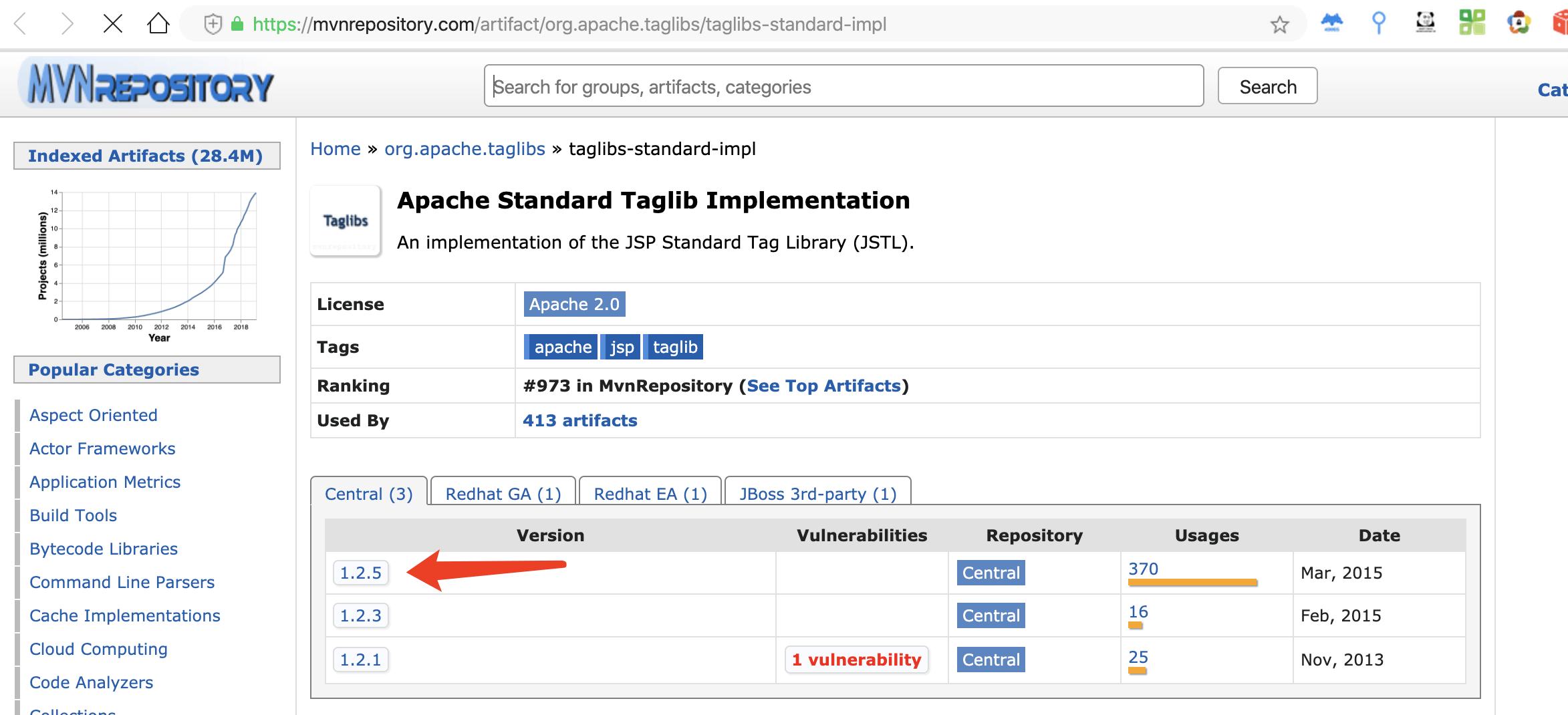Click the Popular Categories header

coord(146,370)
